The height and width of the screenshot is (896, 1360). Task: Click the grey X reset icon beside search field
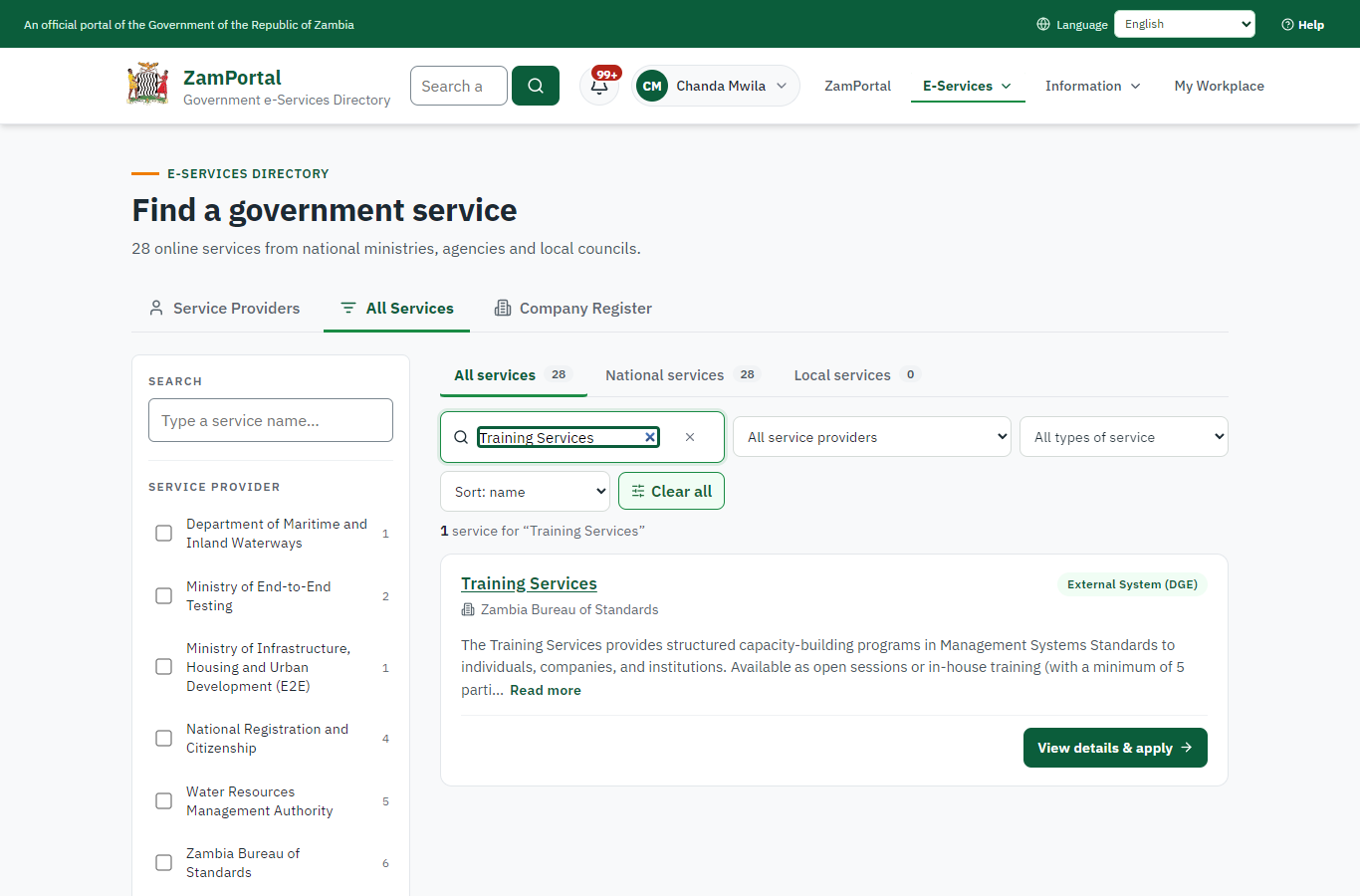point(690,437)
